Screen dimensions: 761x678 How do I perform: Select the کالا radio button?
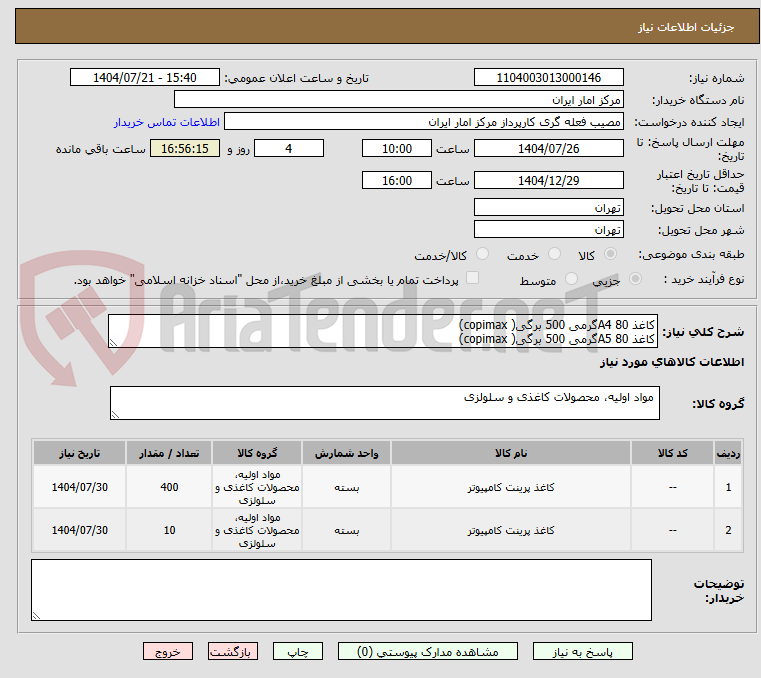pyautogui.click(x=611, y=254)
